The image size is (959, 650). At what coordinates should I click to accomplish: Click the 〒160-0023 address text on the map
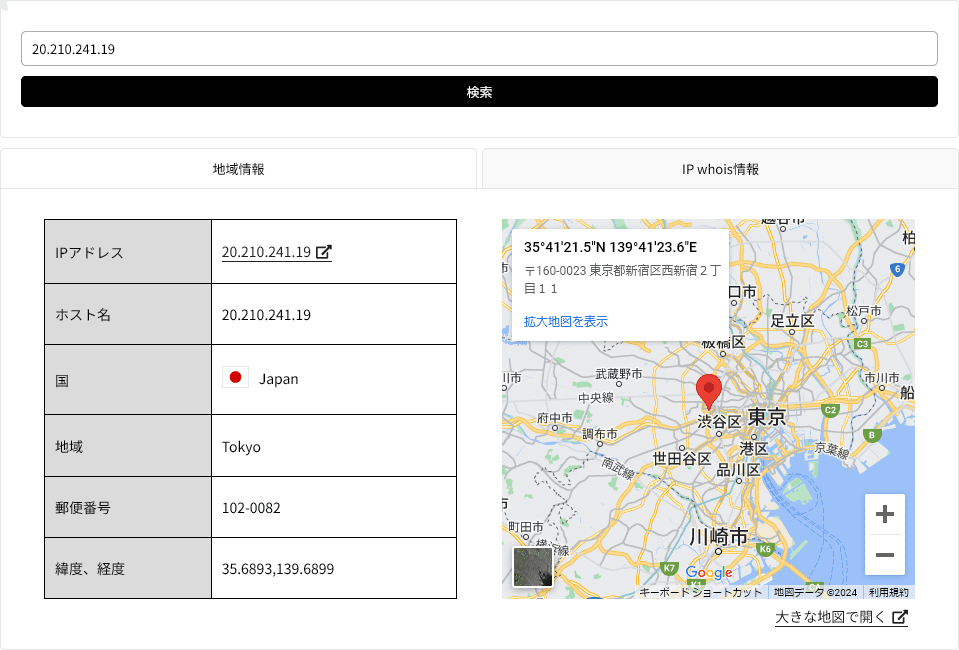tap(622, 279)
